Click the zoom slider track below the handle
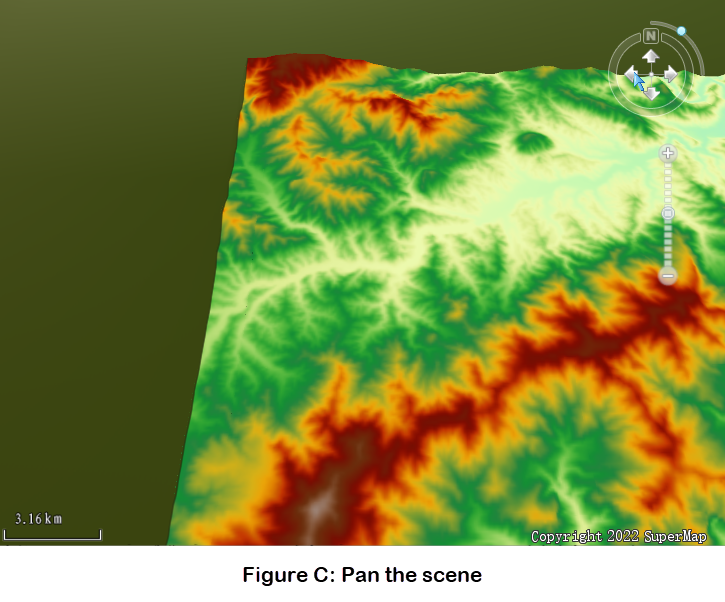 pyautogui.click(x=668, y=245)
